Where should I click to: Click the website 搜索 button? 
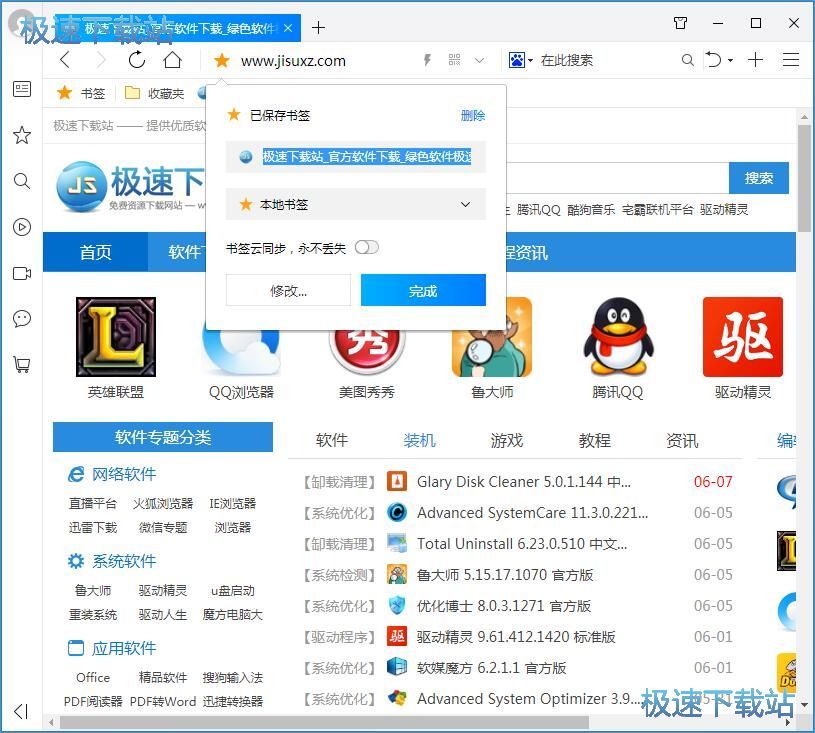point(759,178)
